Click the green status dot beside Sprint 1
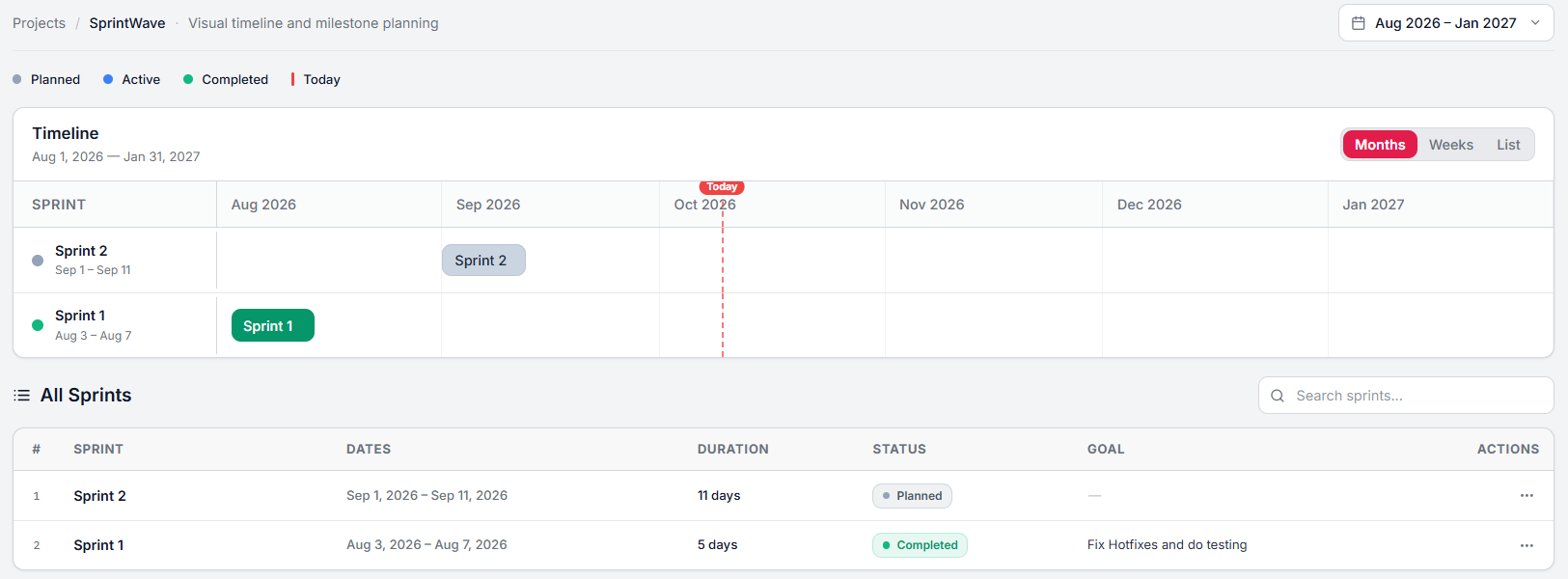The width and height of the screenshot is (1568, 579). pos(38,325)
